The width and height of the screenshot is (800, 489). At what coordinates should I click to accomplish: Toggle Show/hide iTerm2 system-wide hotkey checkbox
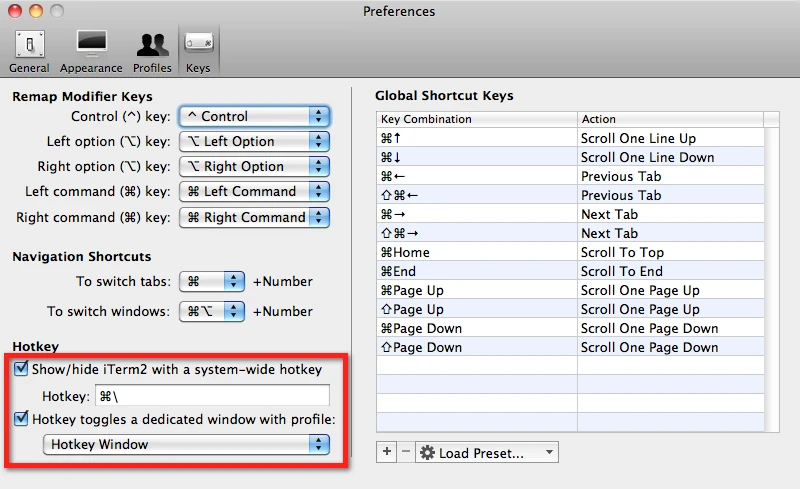pyautogui.click(x=21, y=369)
